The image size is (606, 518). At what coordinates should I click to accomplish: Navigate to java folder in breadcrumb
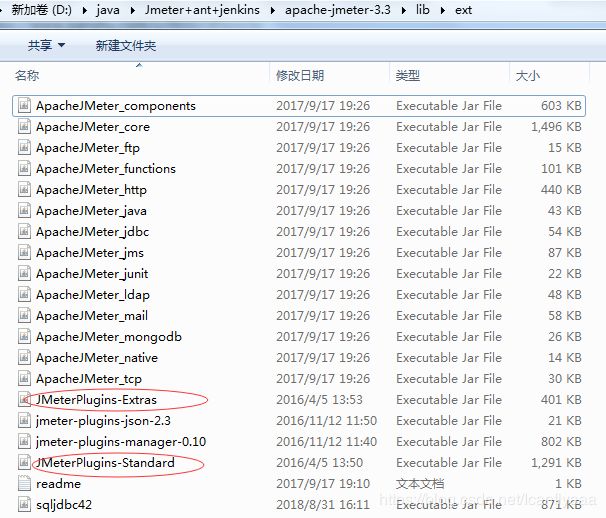pos(108,10)
